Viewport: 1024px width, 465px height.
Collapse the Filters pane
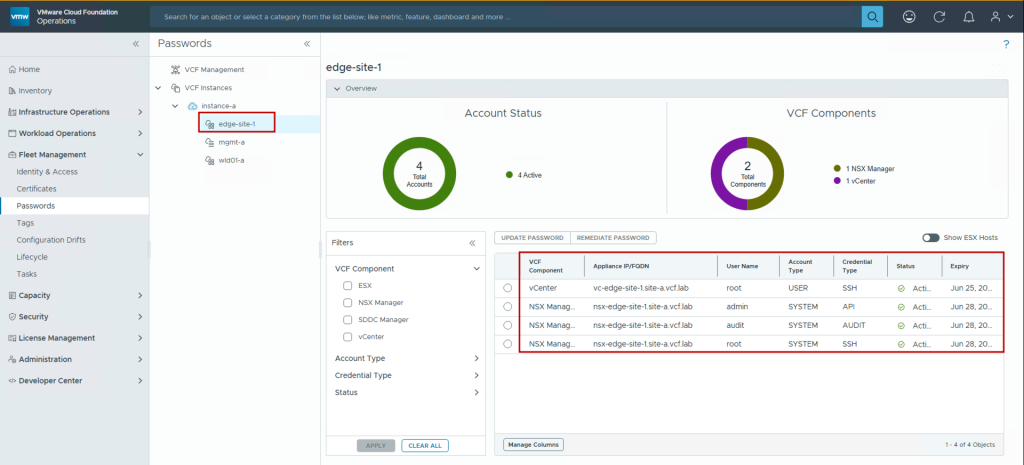[x=472, y=243]
